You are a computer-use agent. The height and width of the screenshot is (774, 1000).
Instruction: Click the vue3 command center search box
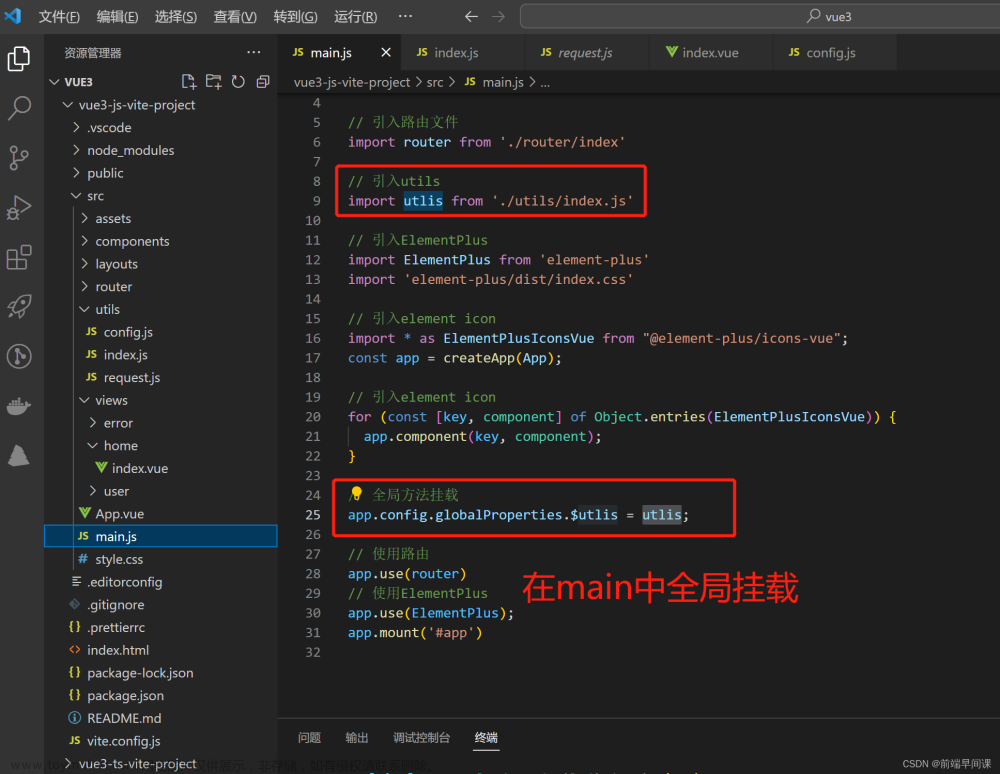[x=760, y=17]
